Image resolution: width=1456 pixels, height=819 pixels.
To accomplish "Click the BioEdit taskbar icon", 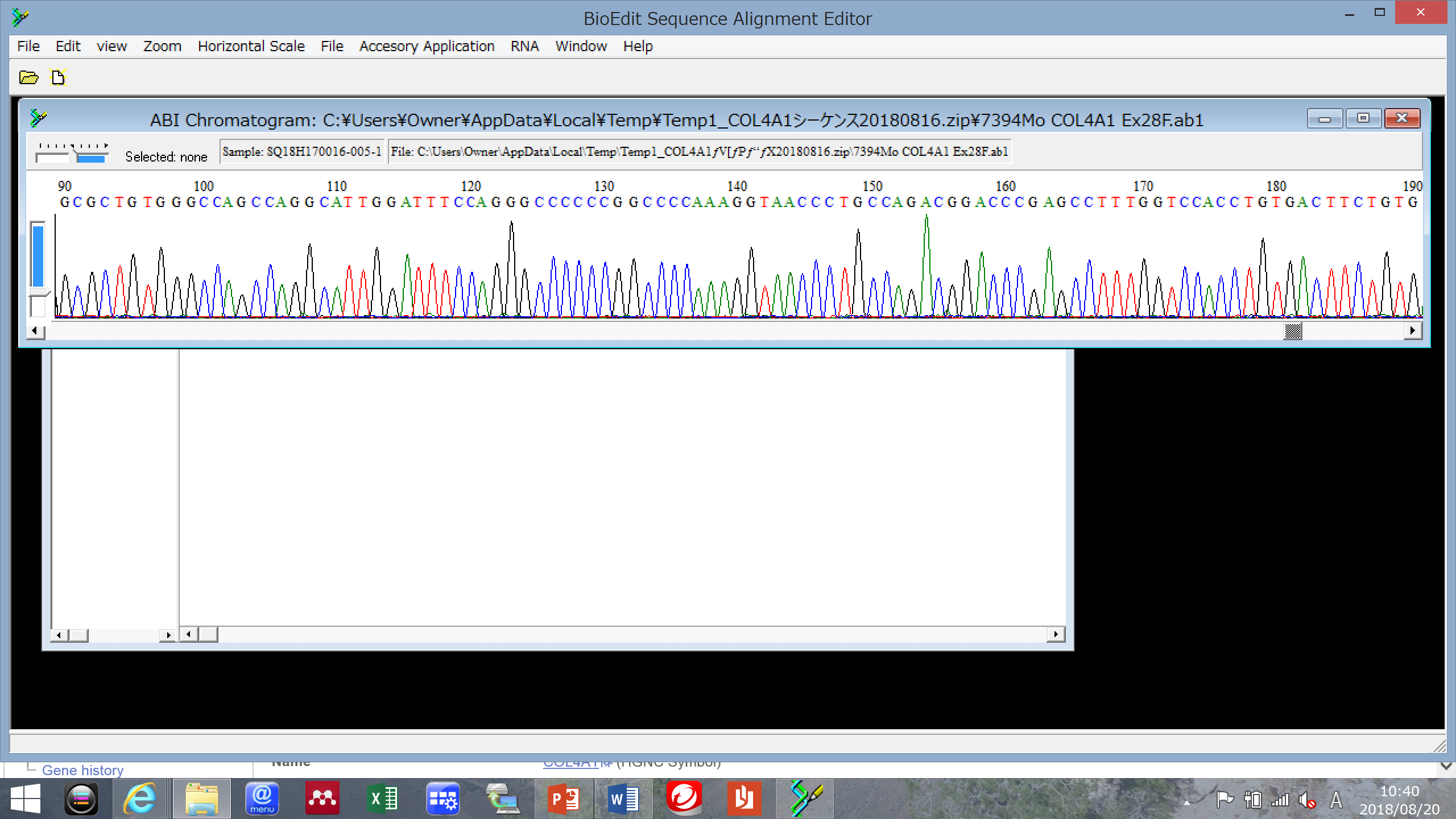I will click(805, 799).
